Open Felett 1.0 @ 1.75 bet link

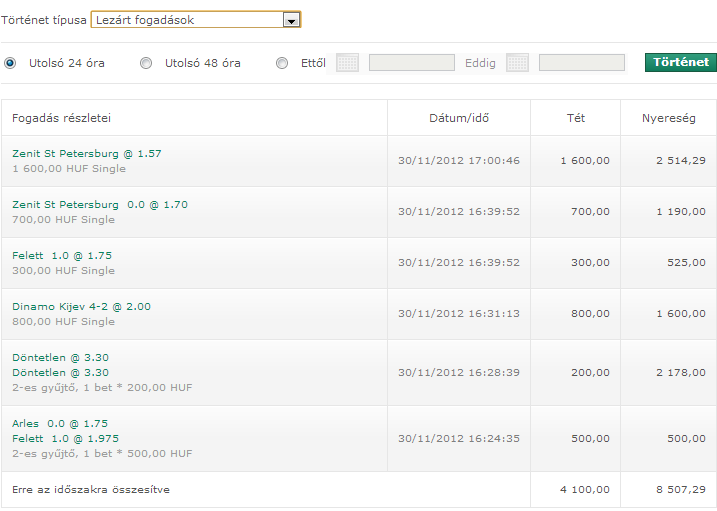coord(62,256)
